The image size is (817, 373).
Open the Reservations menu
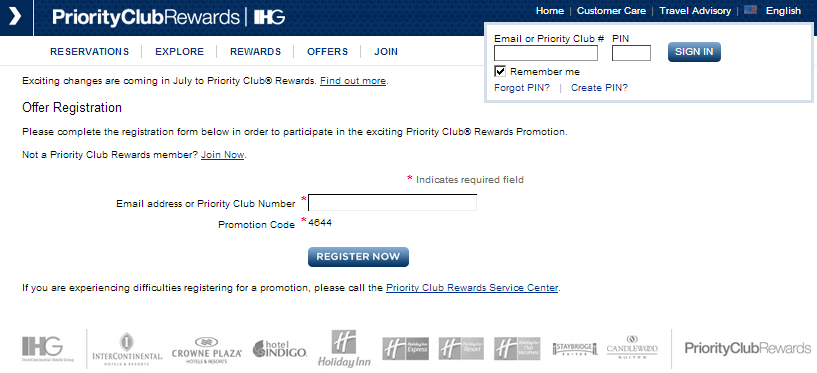(x=90, y=52)
